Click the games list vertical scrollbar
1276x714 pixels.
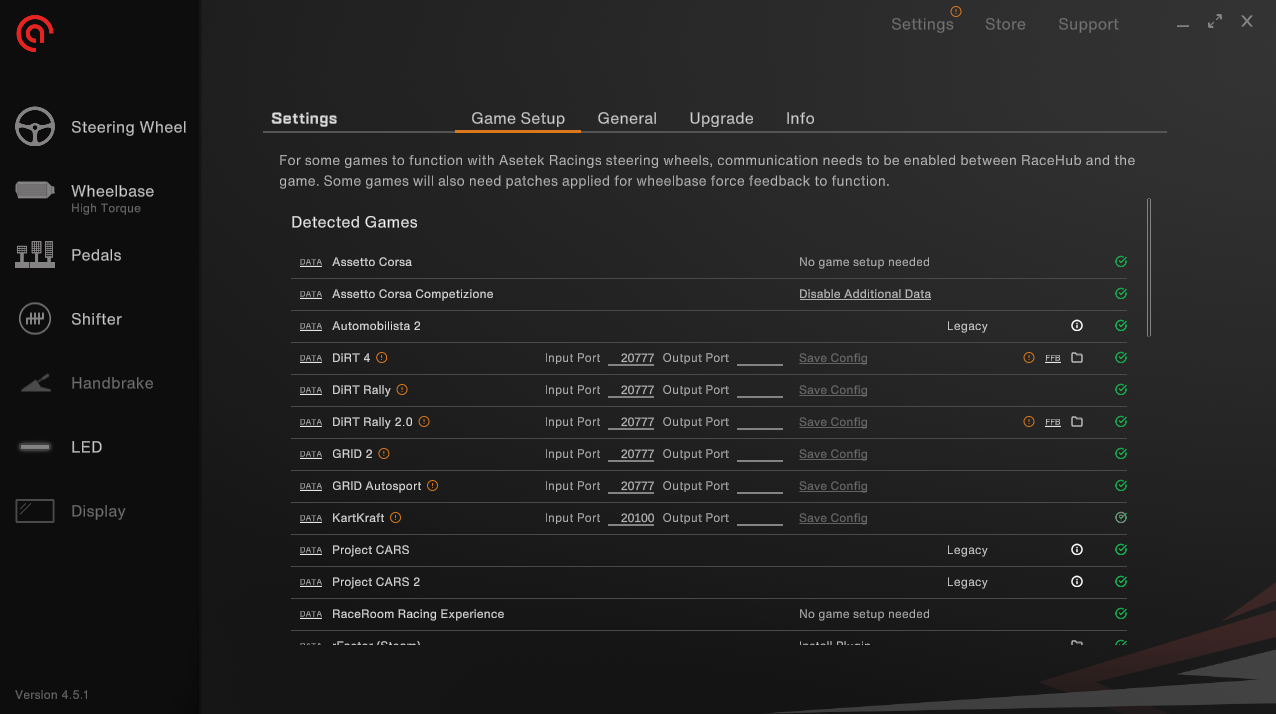coord(1149,267)
